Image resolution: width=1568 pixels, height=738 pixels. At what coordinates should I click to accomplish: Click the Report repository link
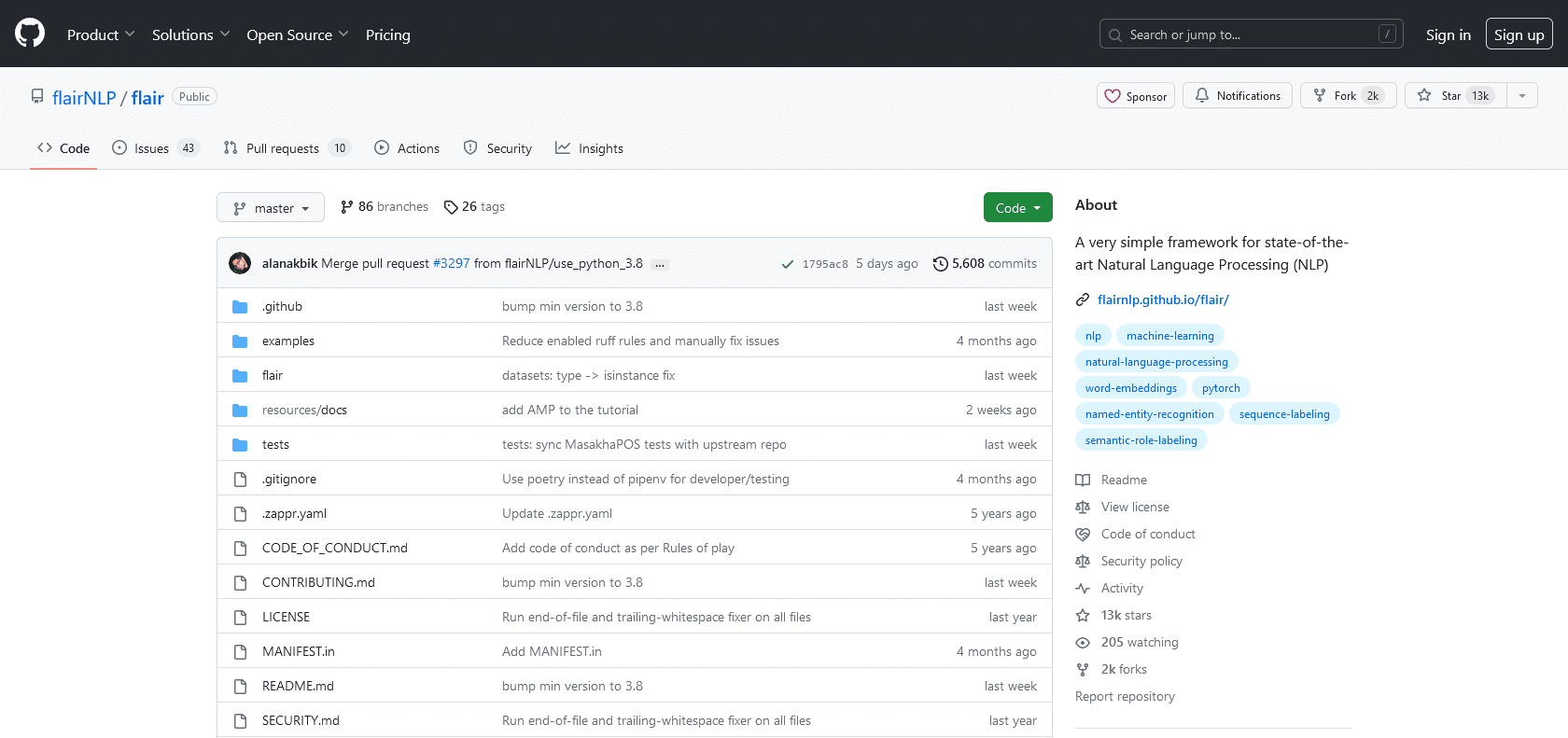pos(1125,696)
